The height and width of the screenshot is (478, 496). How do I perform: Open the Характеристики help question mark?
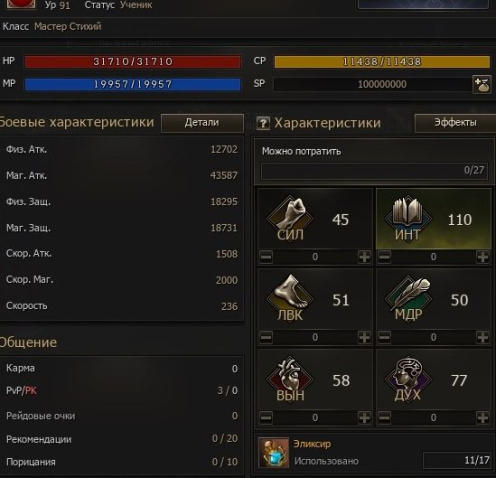coord(263,123)
